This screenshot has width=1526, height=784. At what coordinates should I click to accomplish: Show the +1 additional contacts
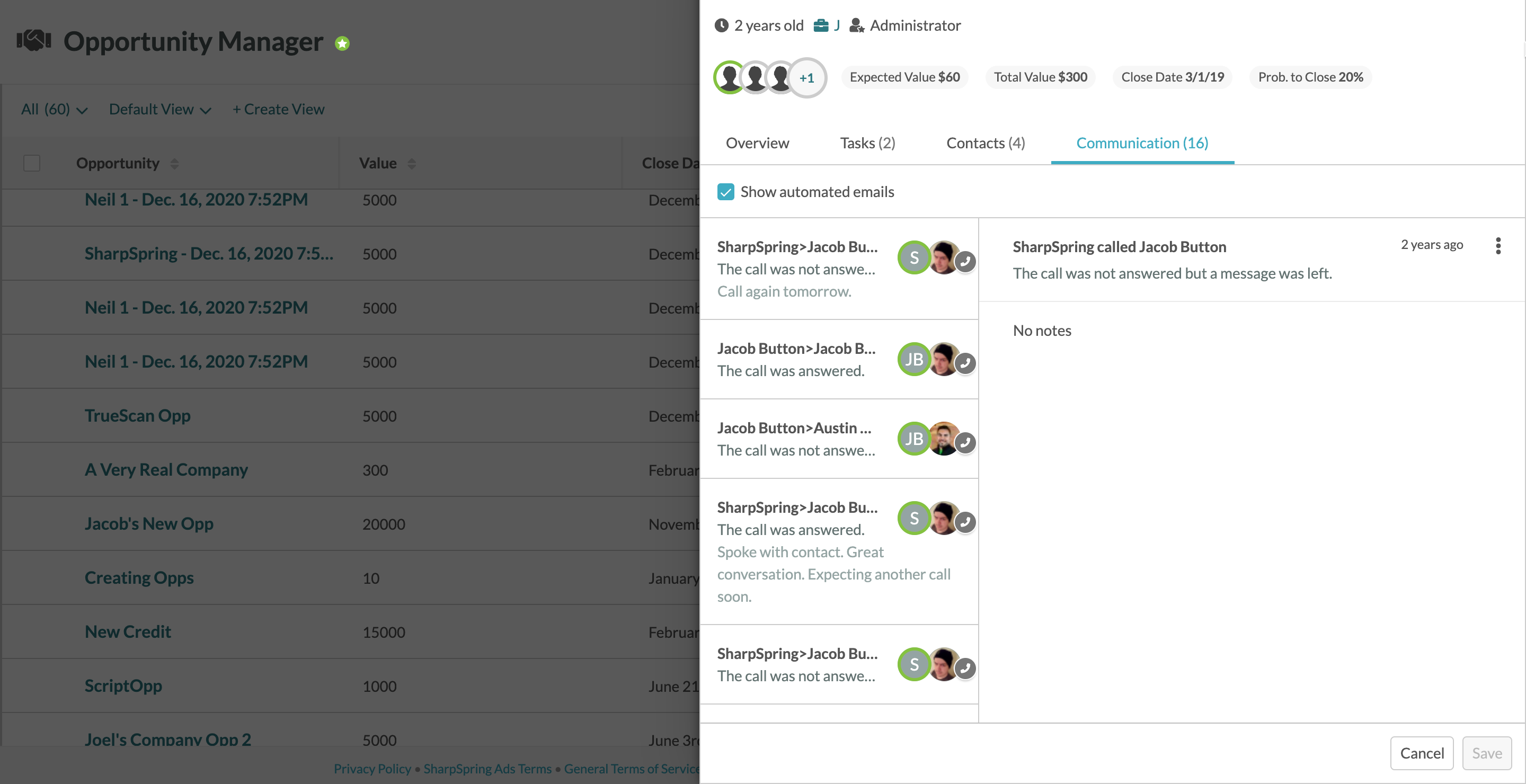click(807, 77)
